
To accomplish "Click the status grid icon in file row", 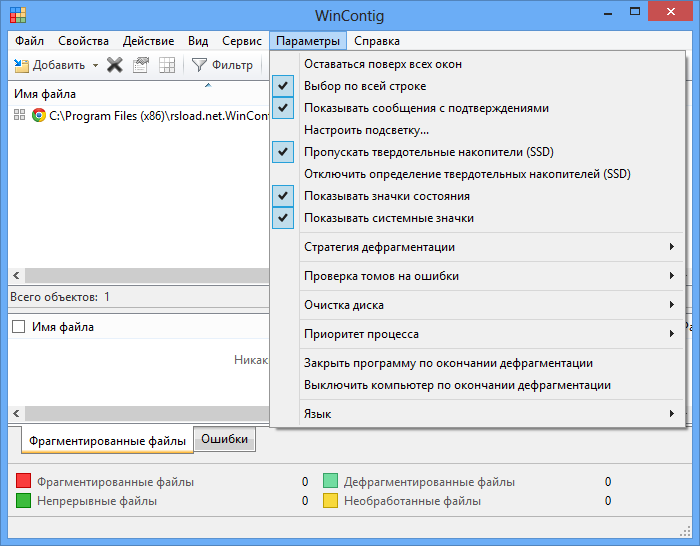I will (x=19, y=115).
